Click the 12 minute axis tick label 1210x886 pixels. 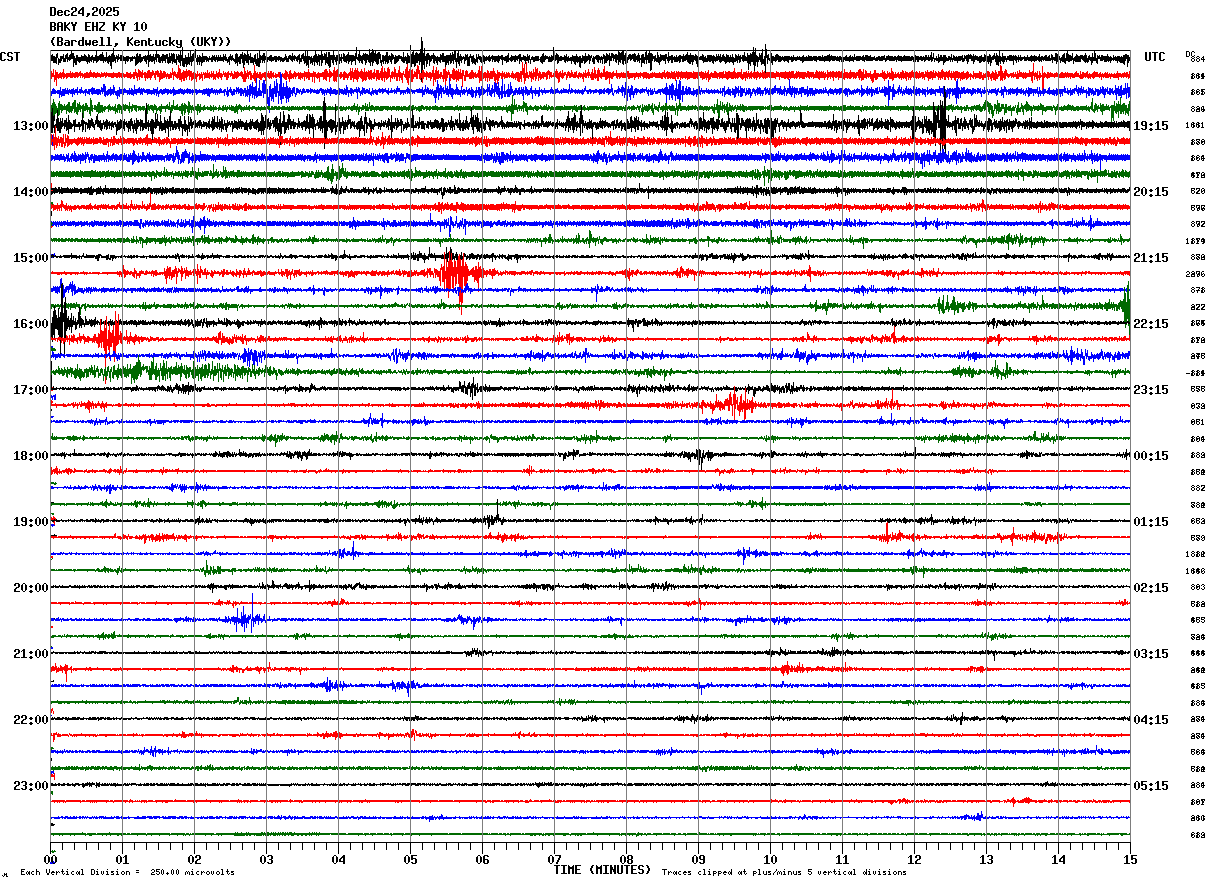tap(914, 859)
